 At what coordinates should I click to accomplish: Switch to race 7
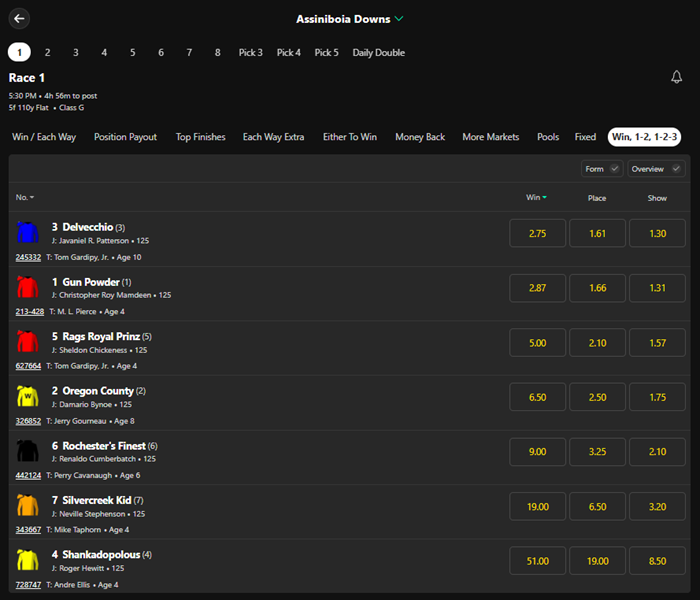pyautogui.click(x=189, y=52)
